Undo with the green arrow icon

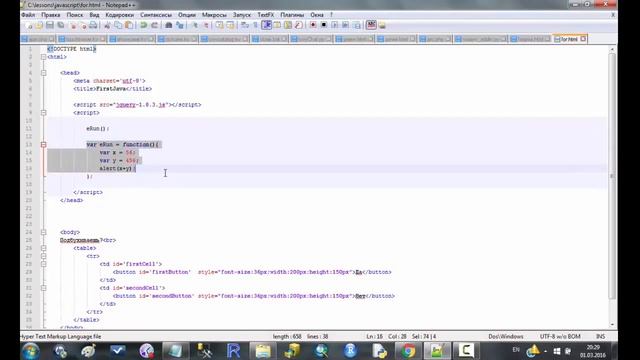(143, 25)
